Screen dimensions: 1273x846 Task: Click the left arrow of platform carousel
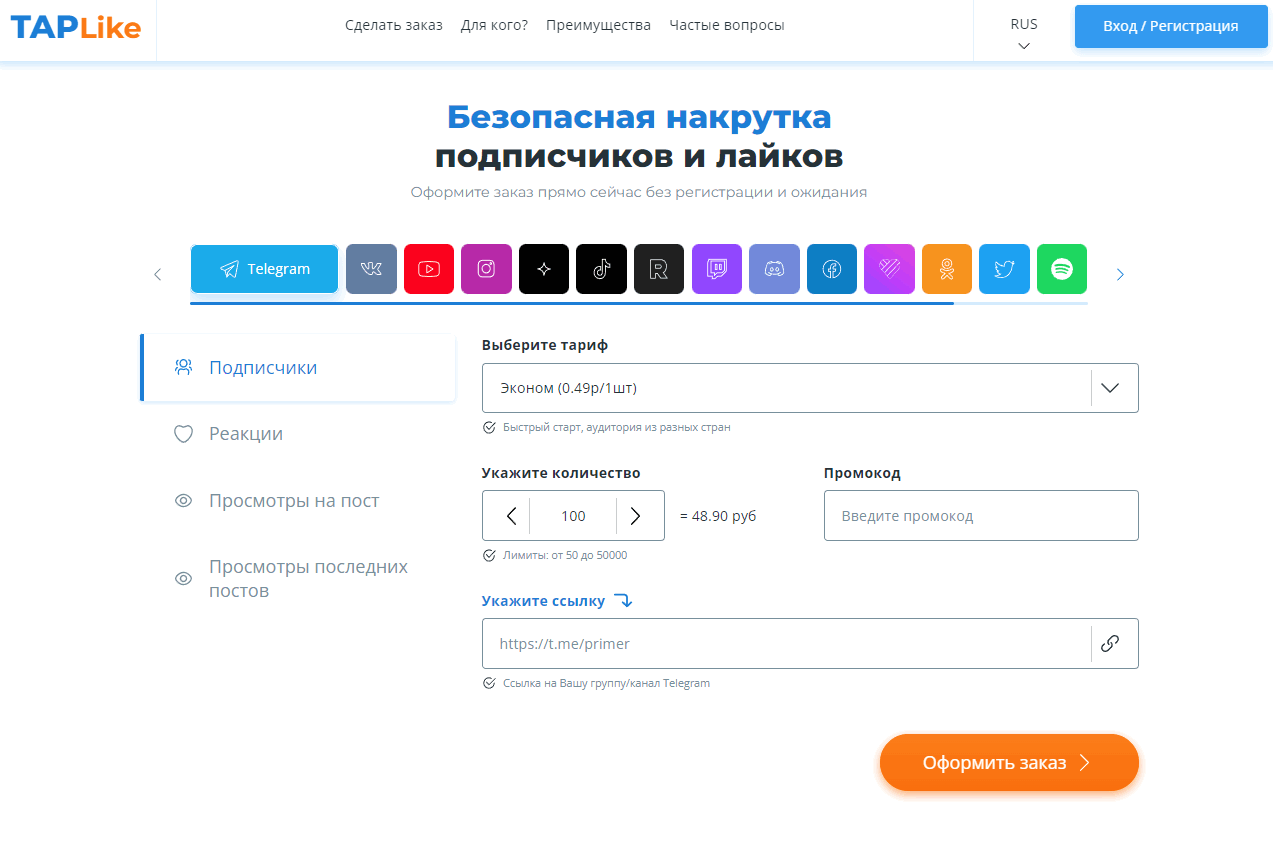tap(157, 274)
